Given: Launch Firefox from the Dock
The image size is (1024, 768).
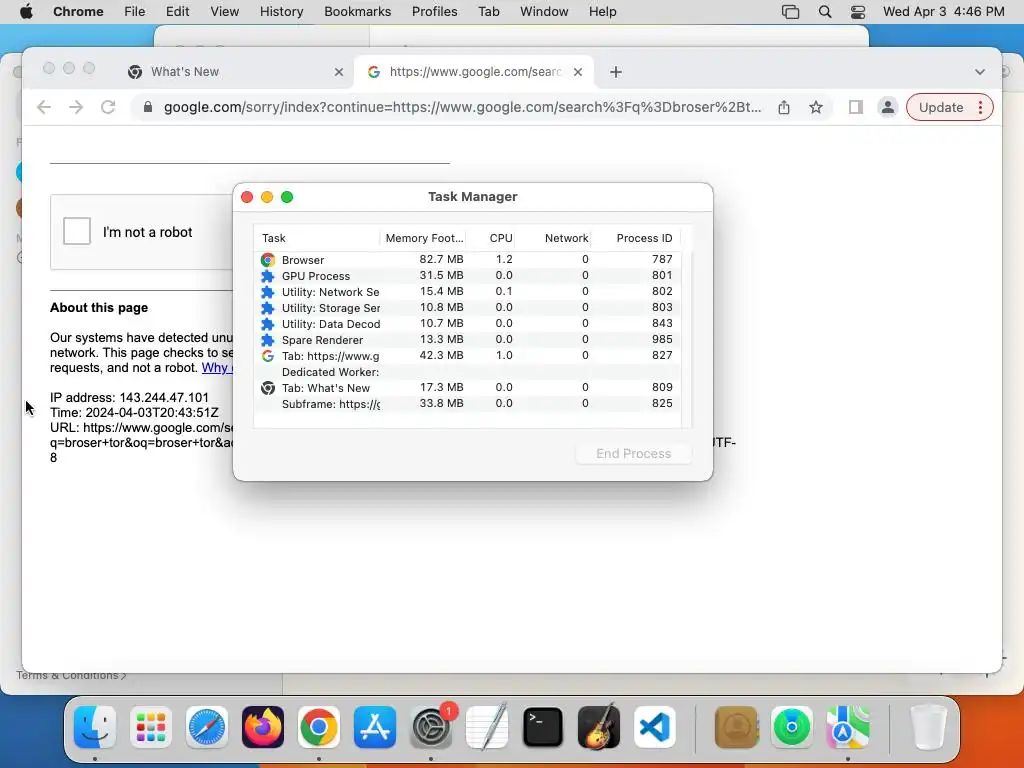Looking at the screenshot, I should [x=263, y=727].
